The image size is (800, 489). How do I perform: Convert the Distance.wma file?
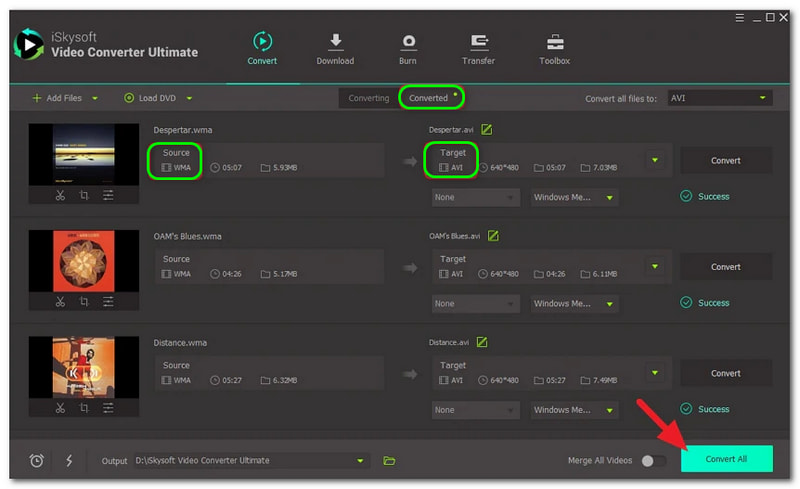(x=726, y=373)
